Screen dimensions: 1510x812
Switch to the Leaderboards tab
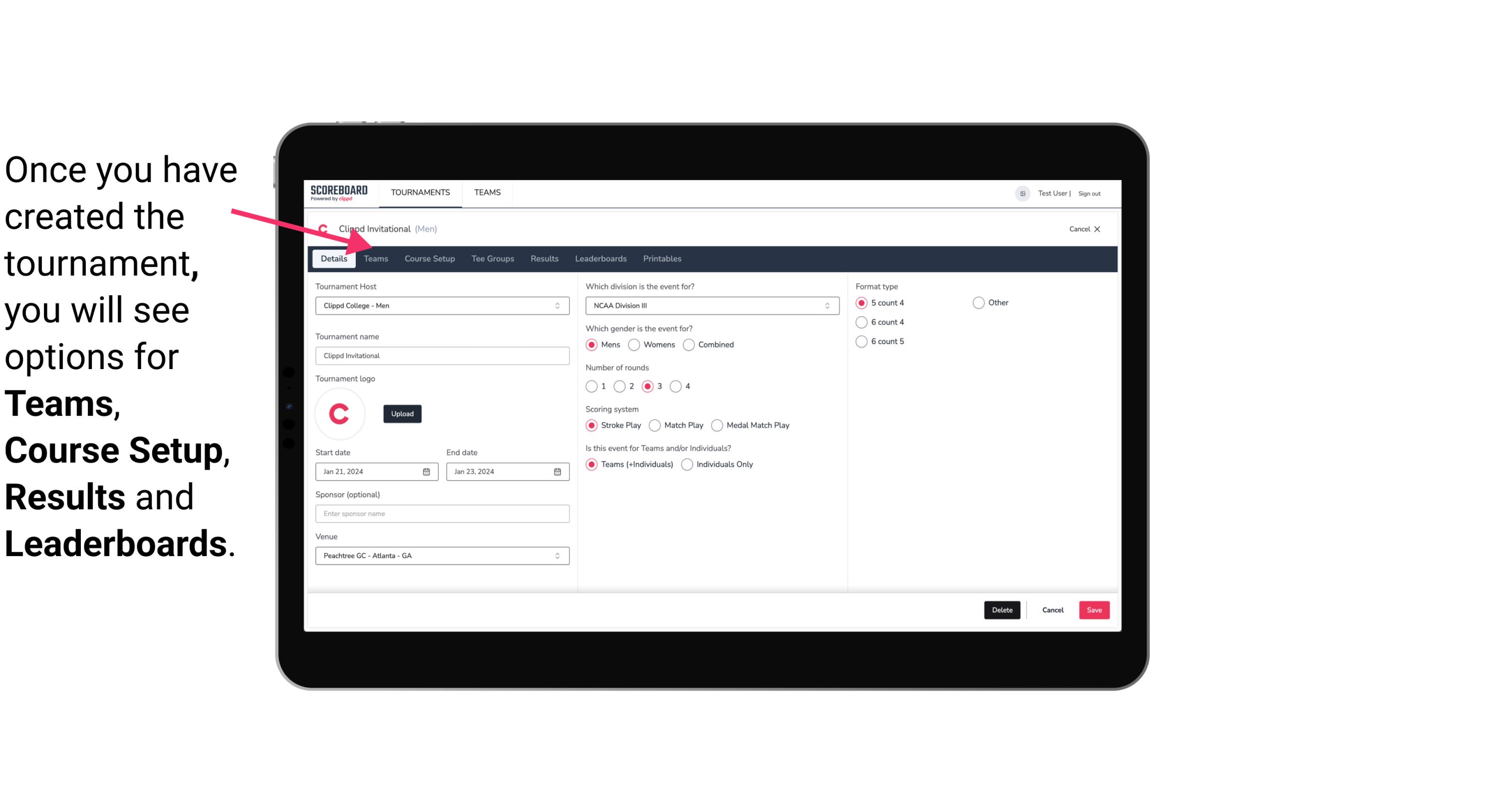(600, 258)
